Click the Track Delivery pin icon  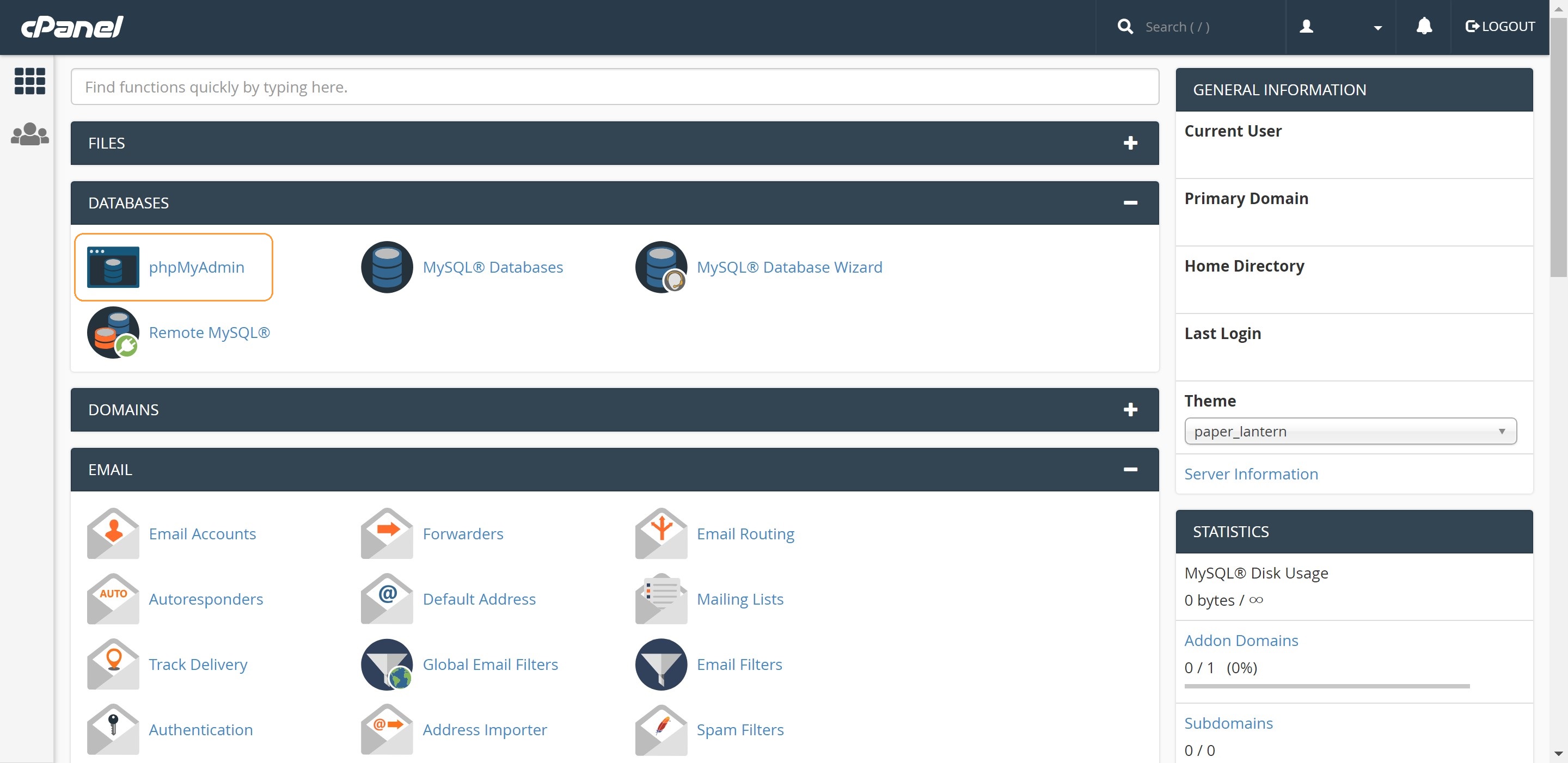tap(113, 664)
